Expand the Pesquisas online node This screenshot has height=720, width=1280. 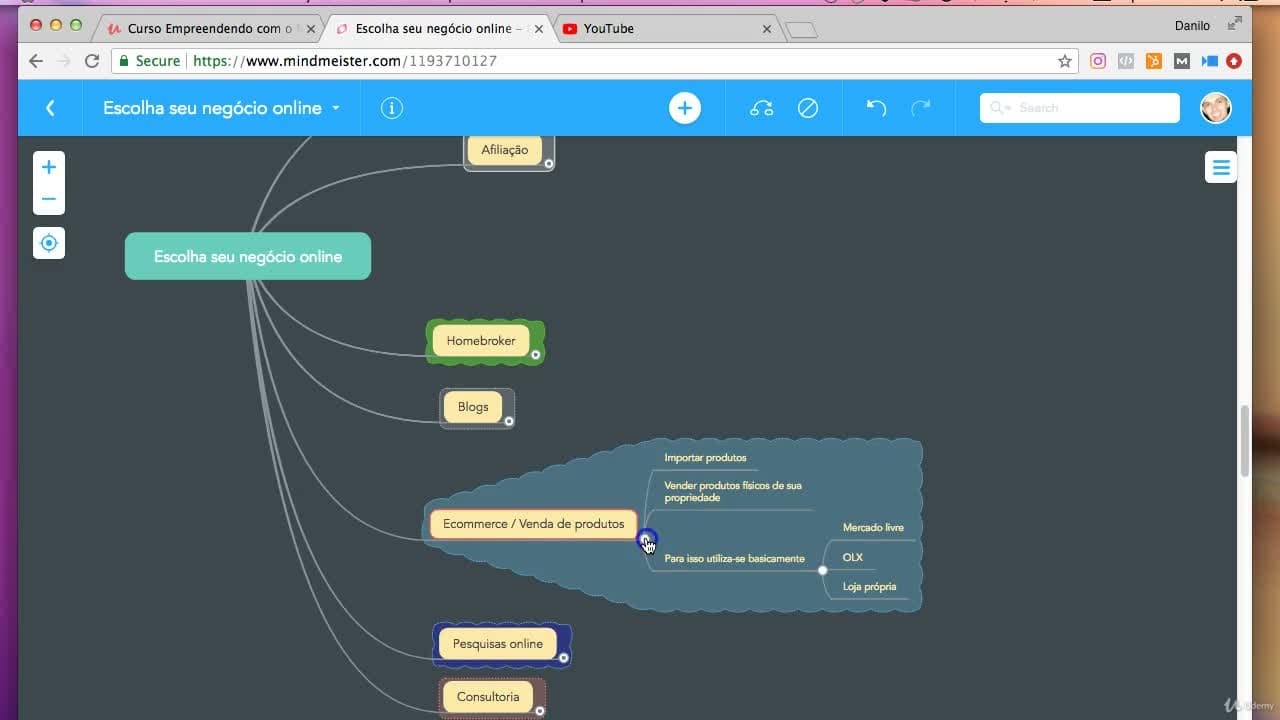click(564, 658)
